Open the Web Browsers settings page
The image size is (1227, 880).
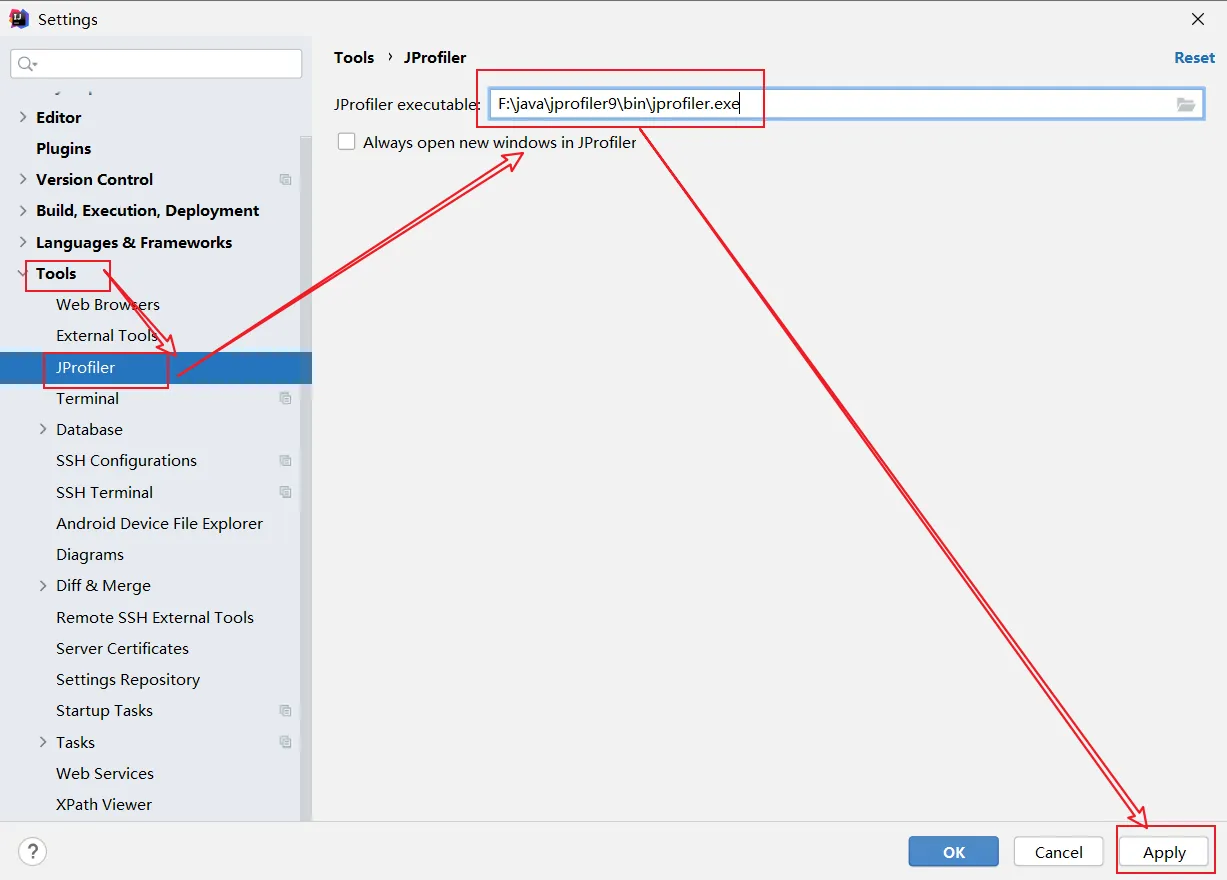108,304
